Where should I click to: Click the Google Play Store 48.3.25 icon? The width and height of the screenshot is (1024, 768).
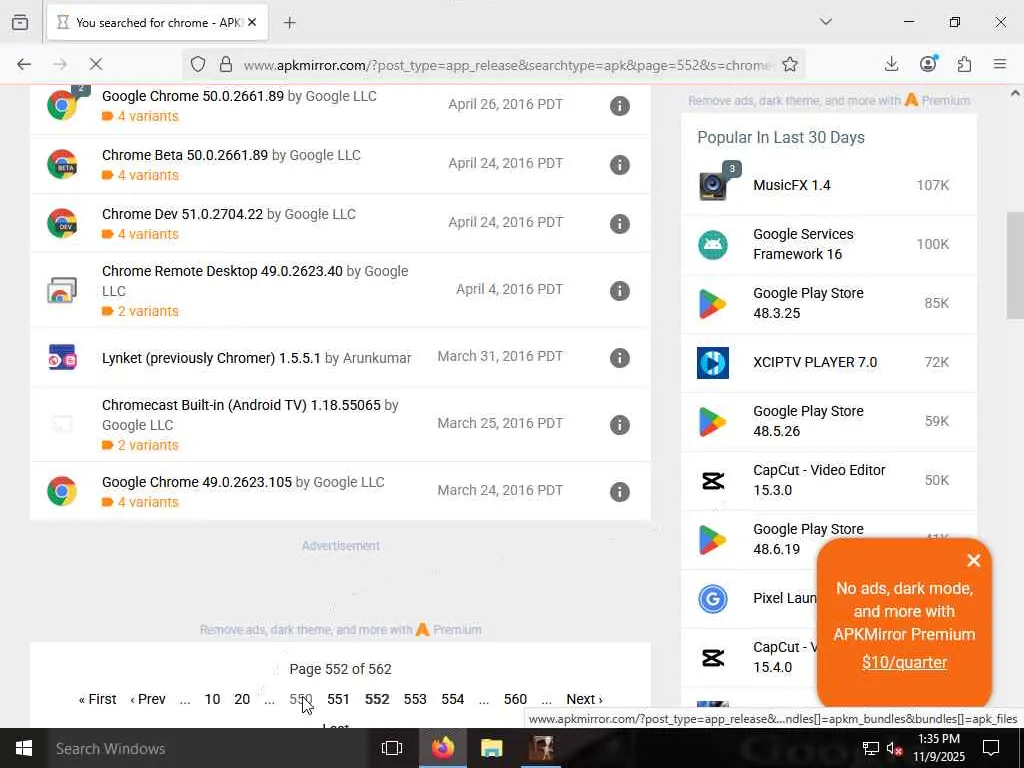coord(713,304)
